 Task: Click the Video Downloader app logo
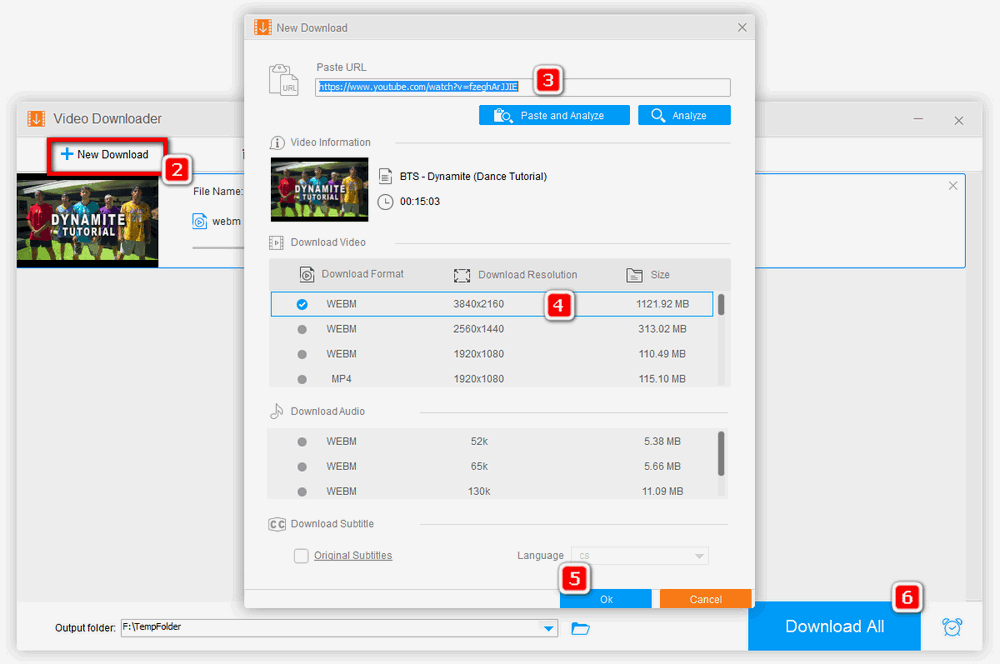[x=36, y=119]
